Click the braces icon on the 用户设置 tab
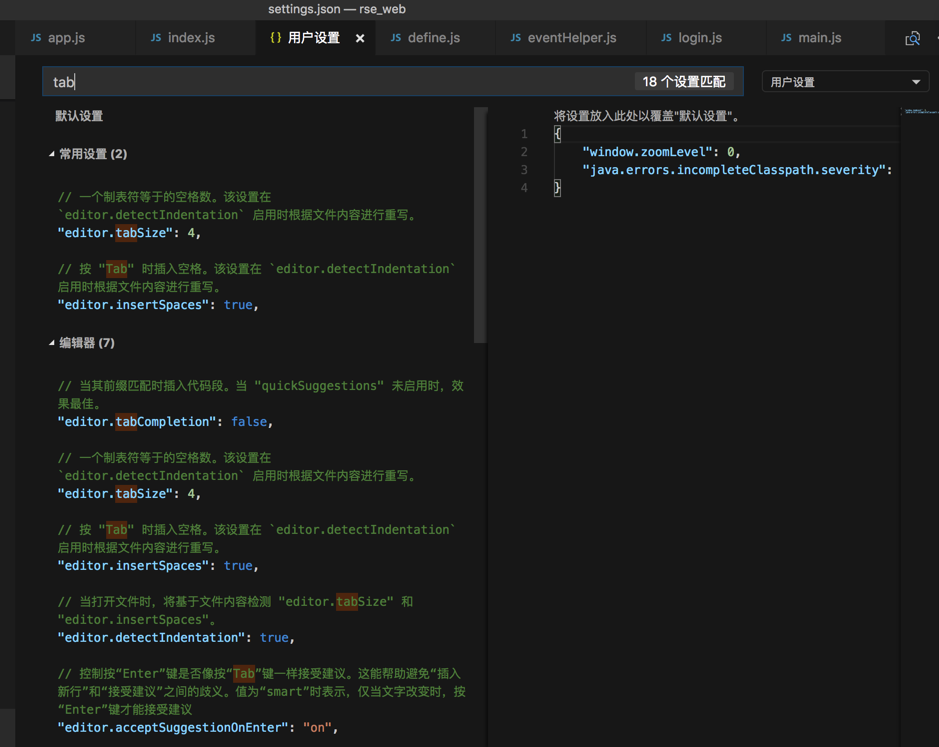The width and height of the screenshot is (939, 747). [x=275, y=38]
